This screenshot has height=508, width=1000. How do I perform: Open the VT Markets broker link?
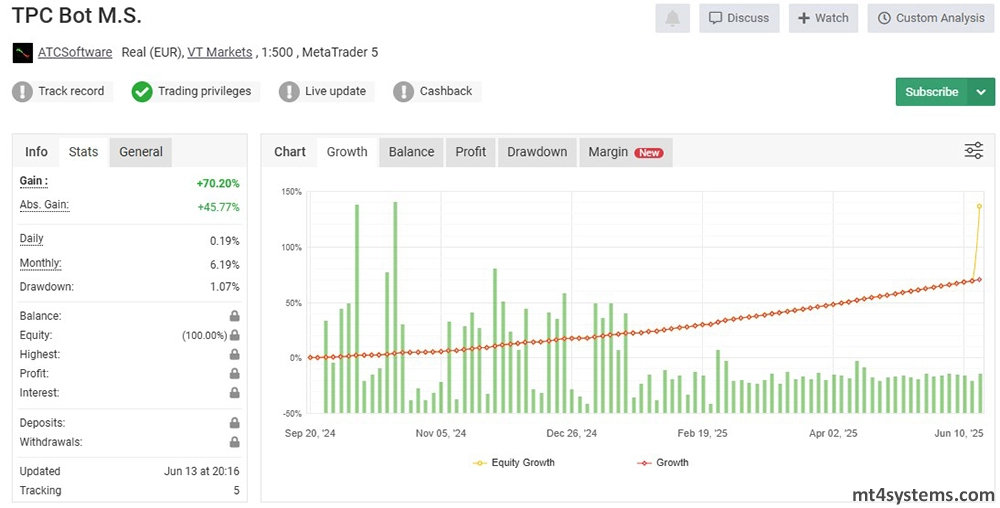[x=220, y=52]
